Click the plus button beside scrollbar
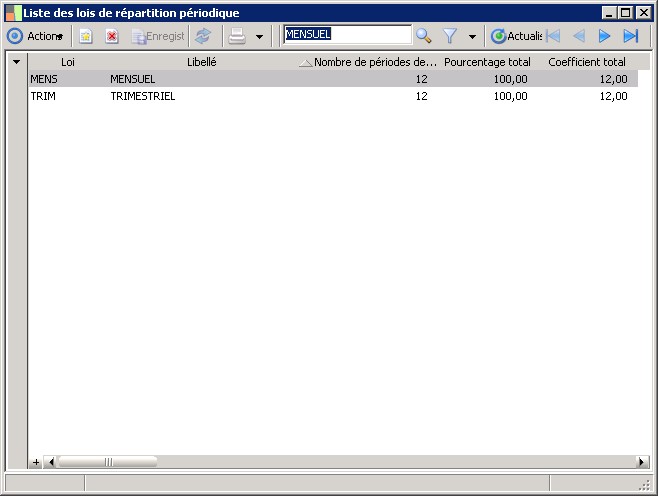Image resolution: width=658 pixels, height=496 pixels. pyautogui.click(x=36, y=462)
